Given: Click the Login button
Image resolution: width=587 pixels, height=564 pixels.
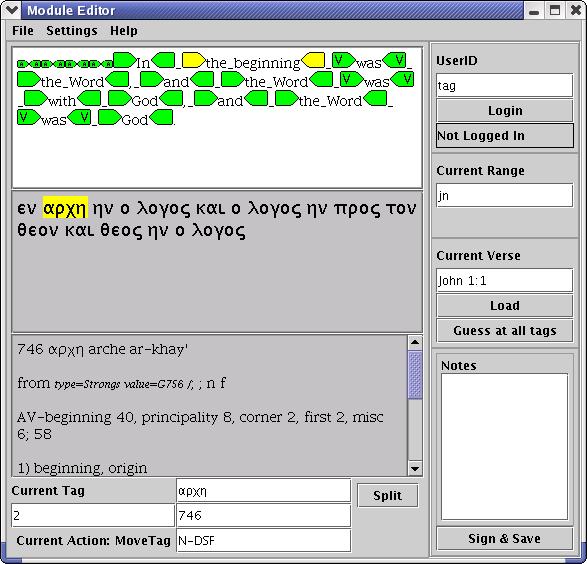Looking at the screenshot, I should (x=505, y=111).
